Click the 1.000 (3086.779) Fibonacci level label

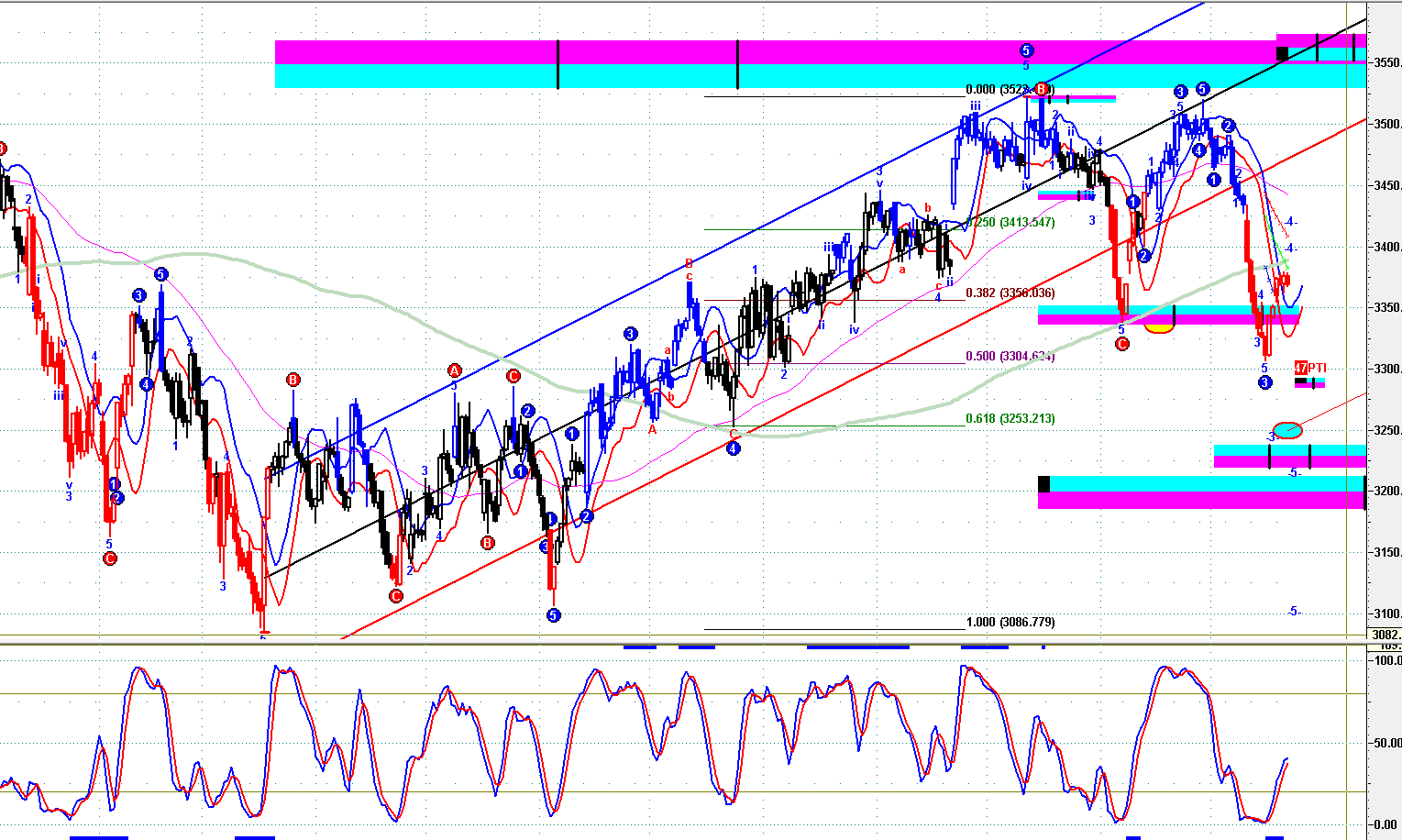(1010, 623)
